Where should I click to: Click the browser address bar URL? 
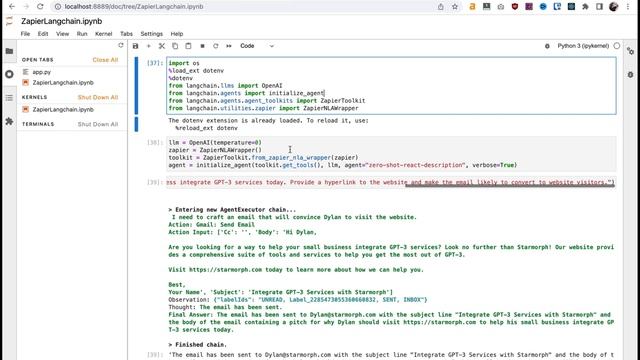point(134,7)
